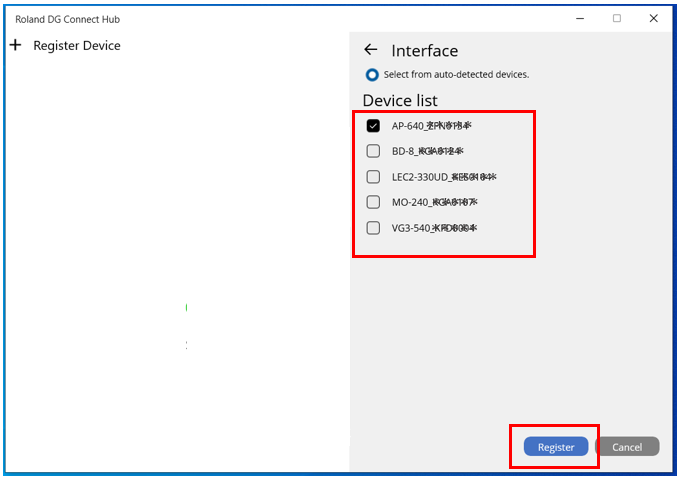Select the VG3-540 device name text
680x481 pixels.
tap(435, 228)
